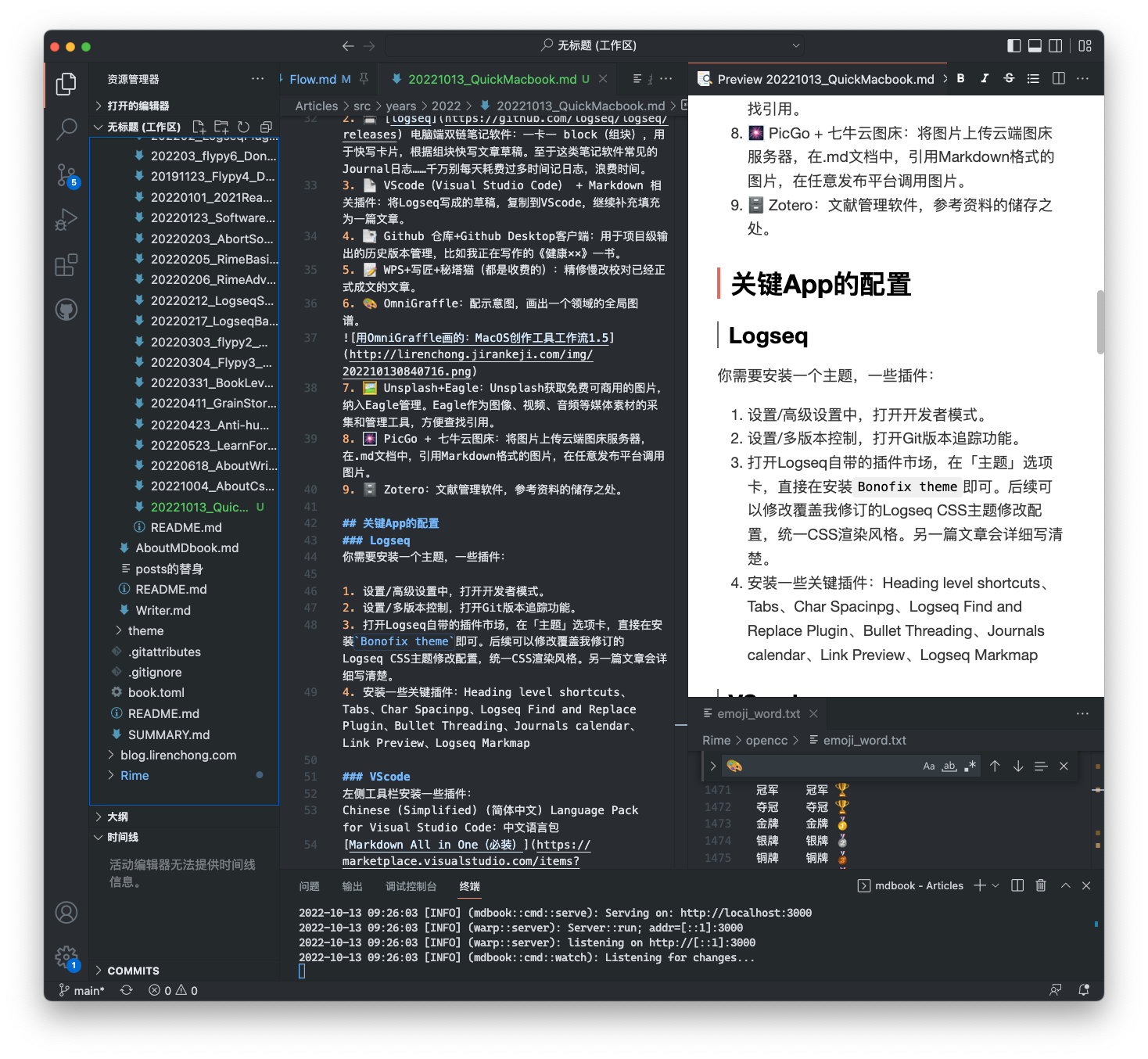Viewport: 1148px width, 1059px height.
Task: Open the command center dropdown 无标题 (工作区)
Action: 594,46
